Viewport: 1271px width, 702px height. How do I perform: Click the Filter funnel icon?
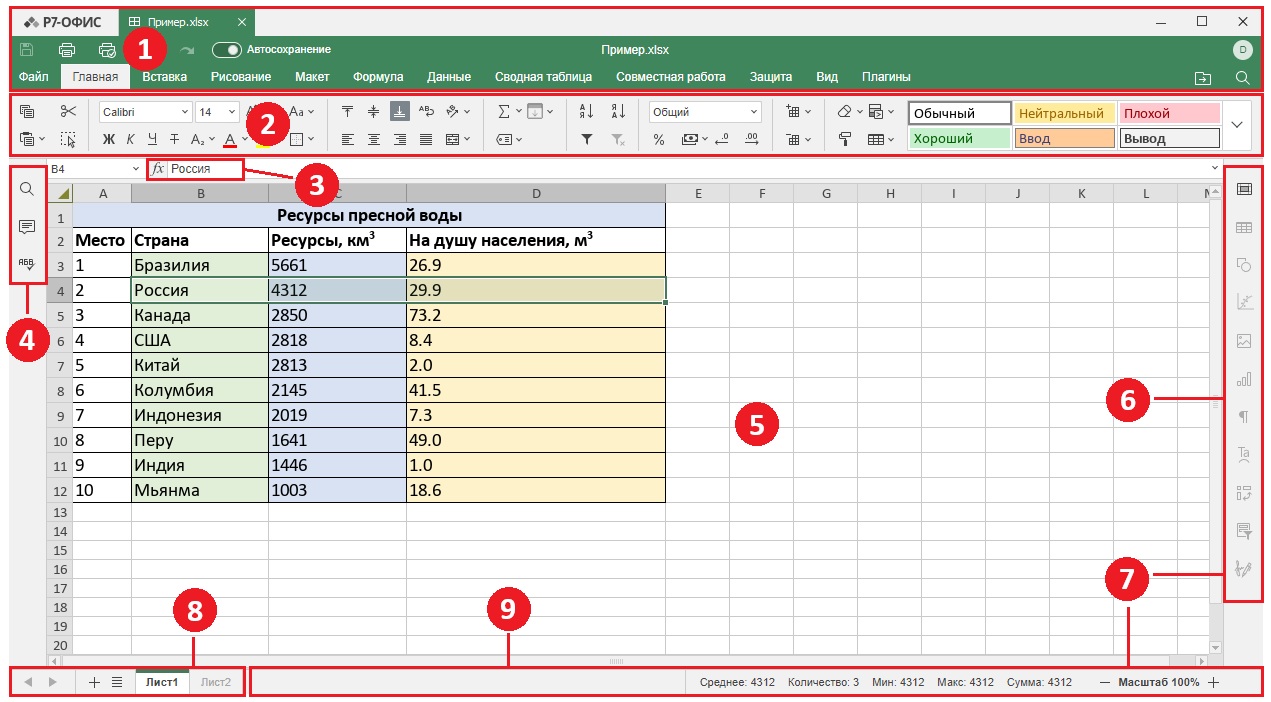pos(587,139)
